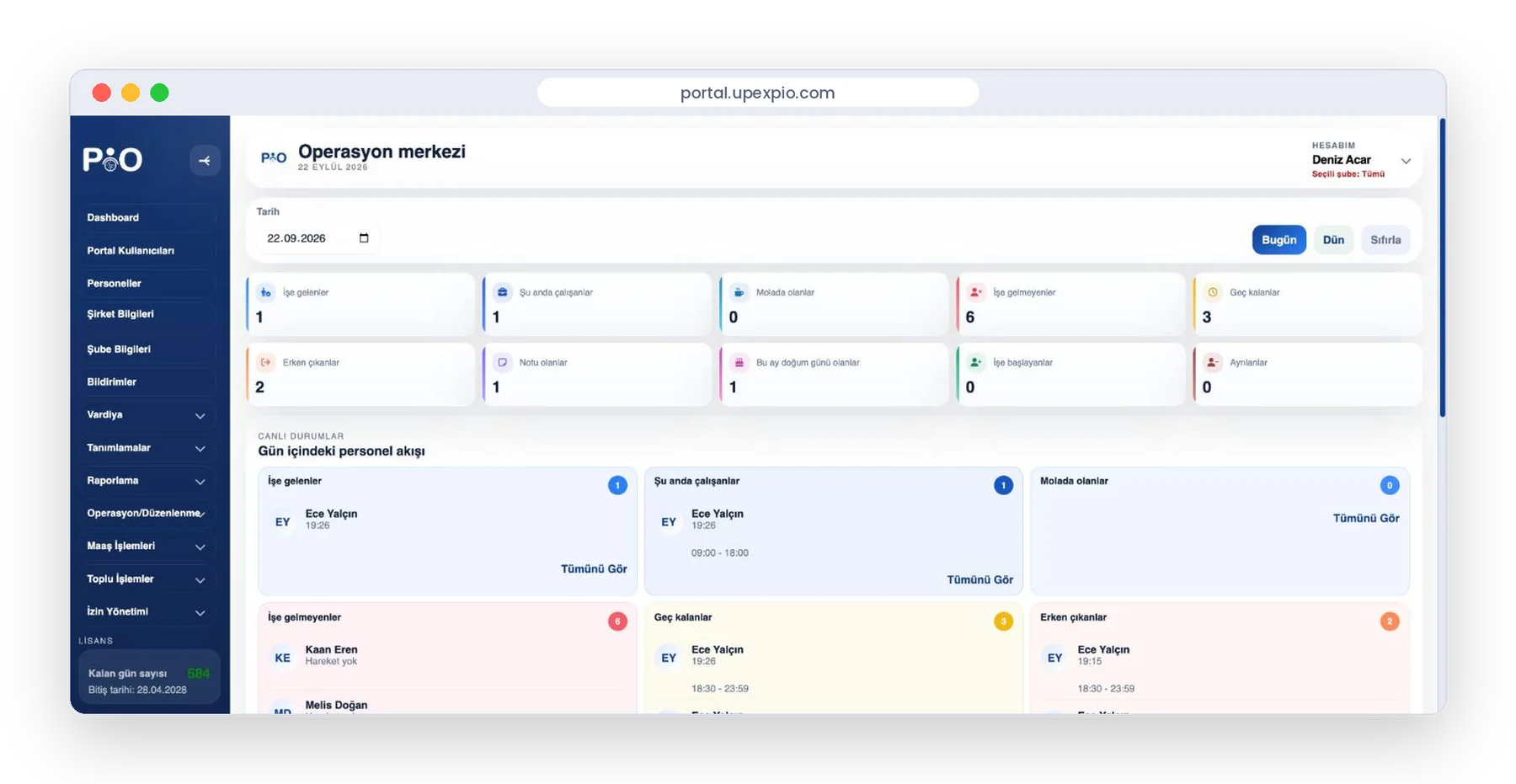Click the Dün button
Viewport: 1516px width, 784px height.
[1333, 240]
